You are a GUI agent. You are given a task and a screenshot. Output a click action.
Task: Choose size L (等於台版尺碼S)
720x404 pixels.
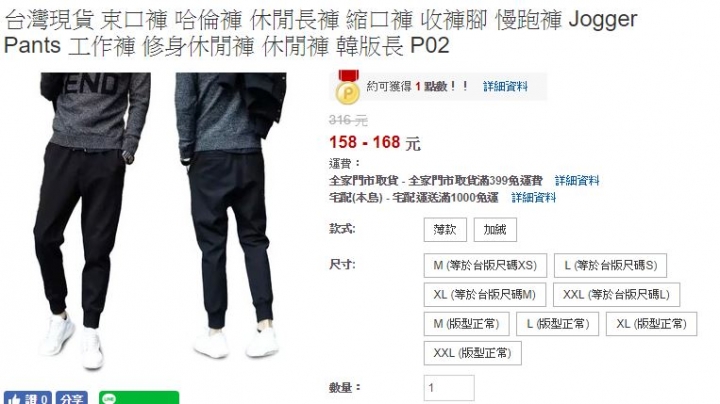click(610, 265)
